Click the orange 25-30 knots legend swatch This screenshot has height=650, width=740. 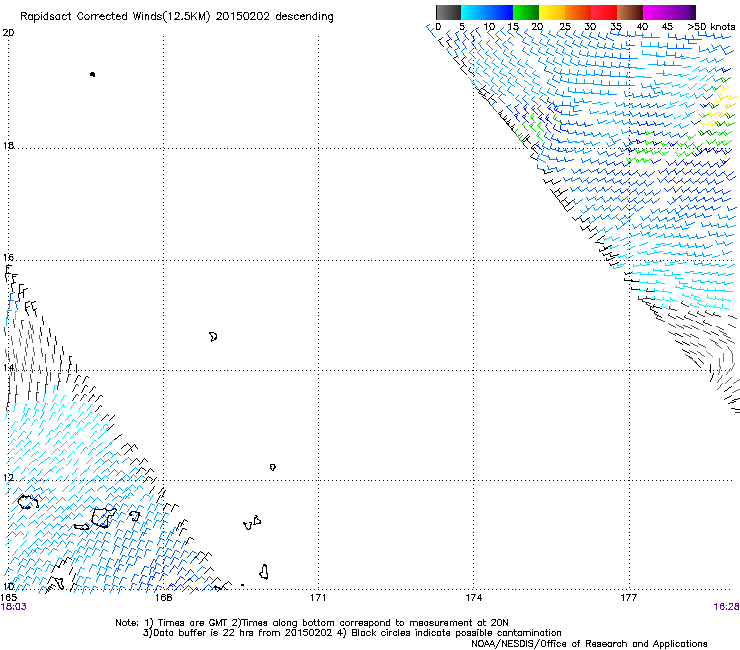coord(578,12)
